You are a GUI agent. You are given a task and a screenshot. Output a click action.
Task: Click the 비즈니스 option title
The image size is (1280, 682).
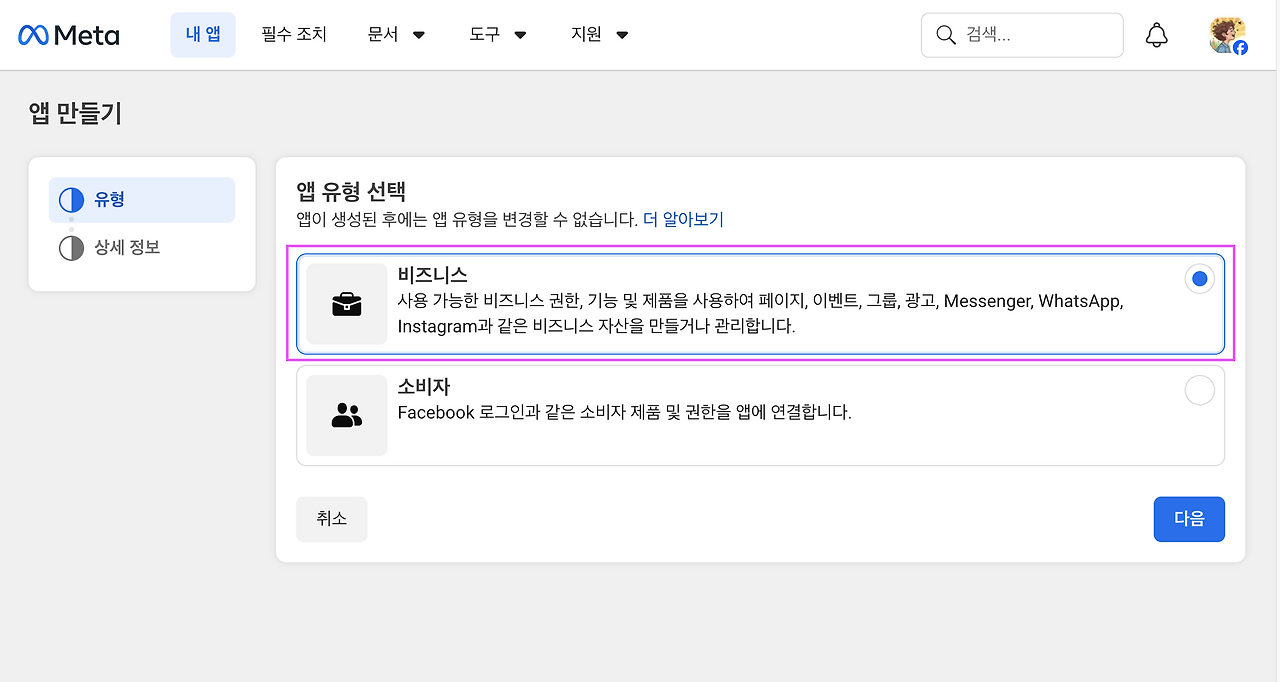pyautogui.click(x=432, y=275)
